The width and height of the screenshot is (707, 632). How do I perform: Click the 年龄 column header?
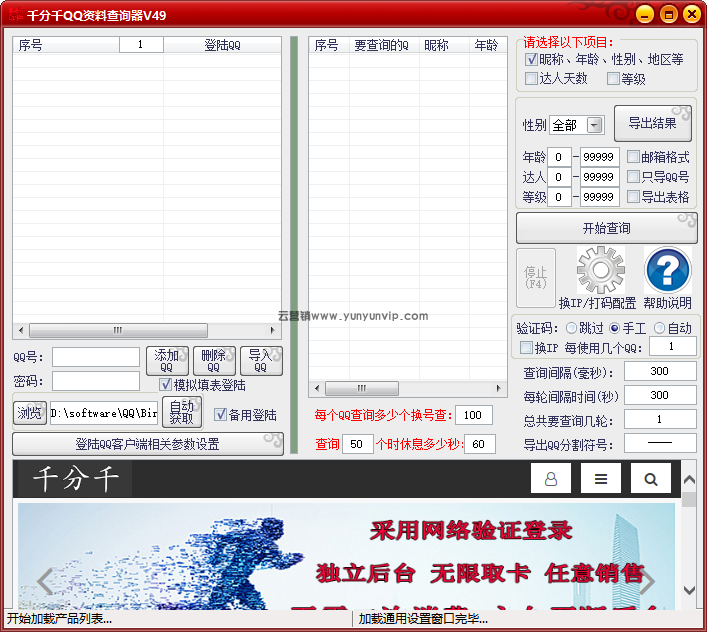488,45
